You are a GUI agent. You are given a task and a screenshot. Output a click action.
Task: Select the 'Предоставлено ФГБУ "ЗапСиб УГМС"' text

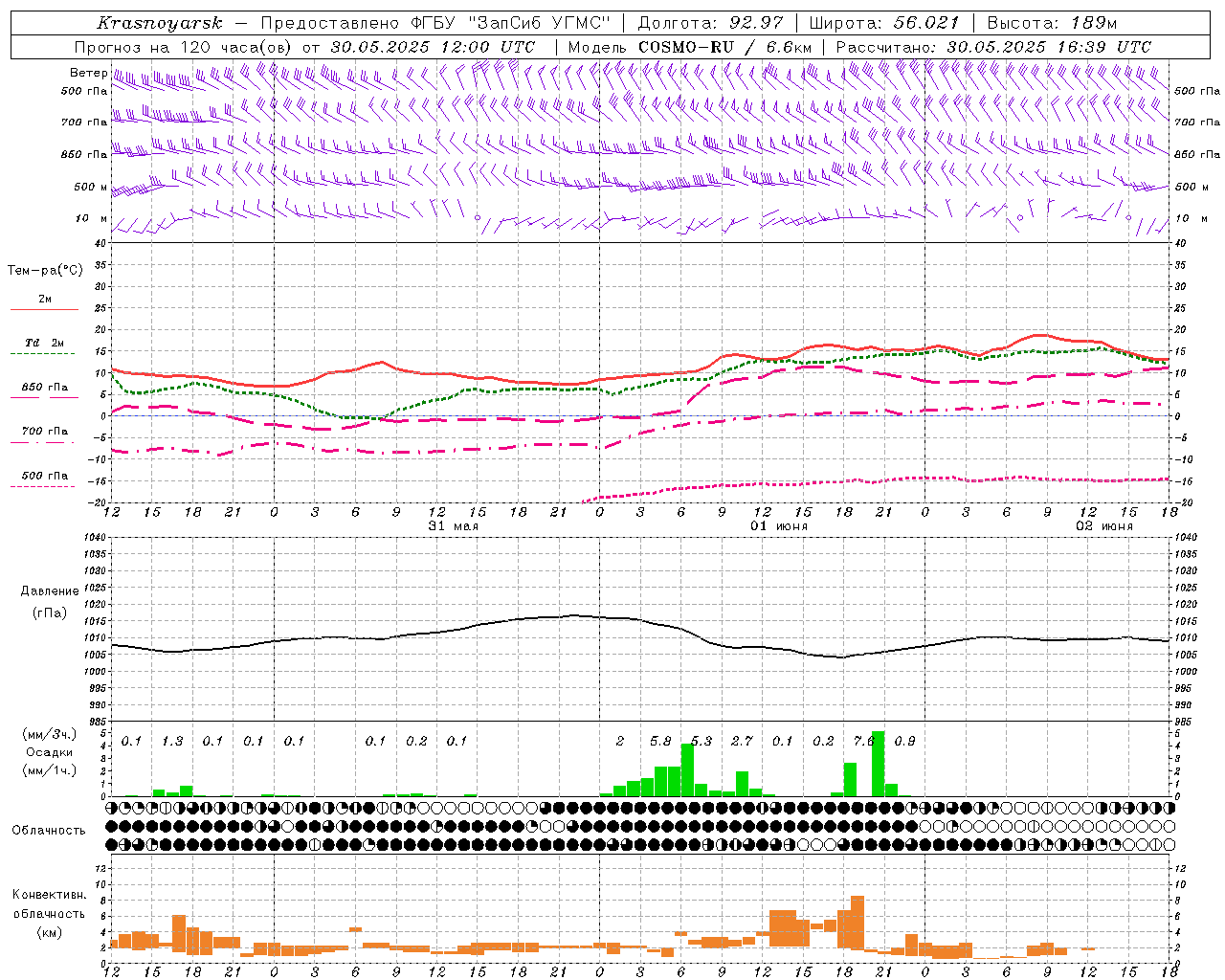[x=435, y=23]
